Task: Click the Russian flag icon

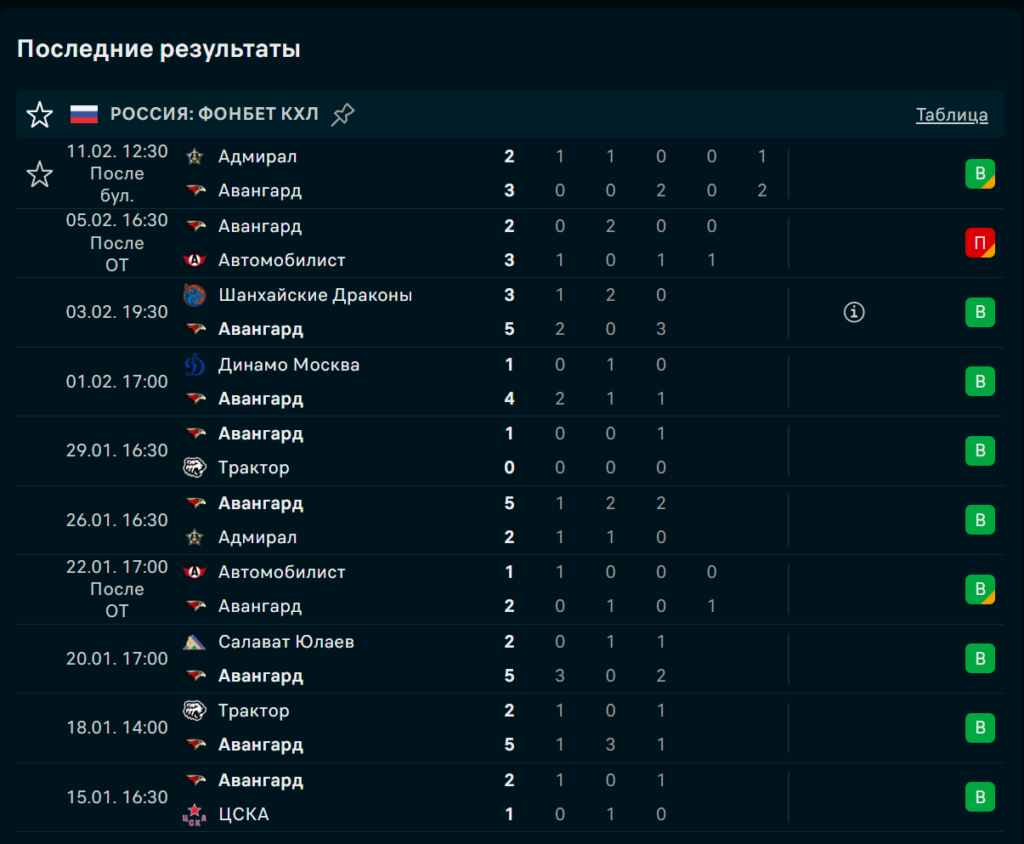Action: pyautogui.click(x=84, y=114)
